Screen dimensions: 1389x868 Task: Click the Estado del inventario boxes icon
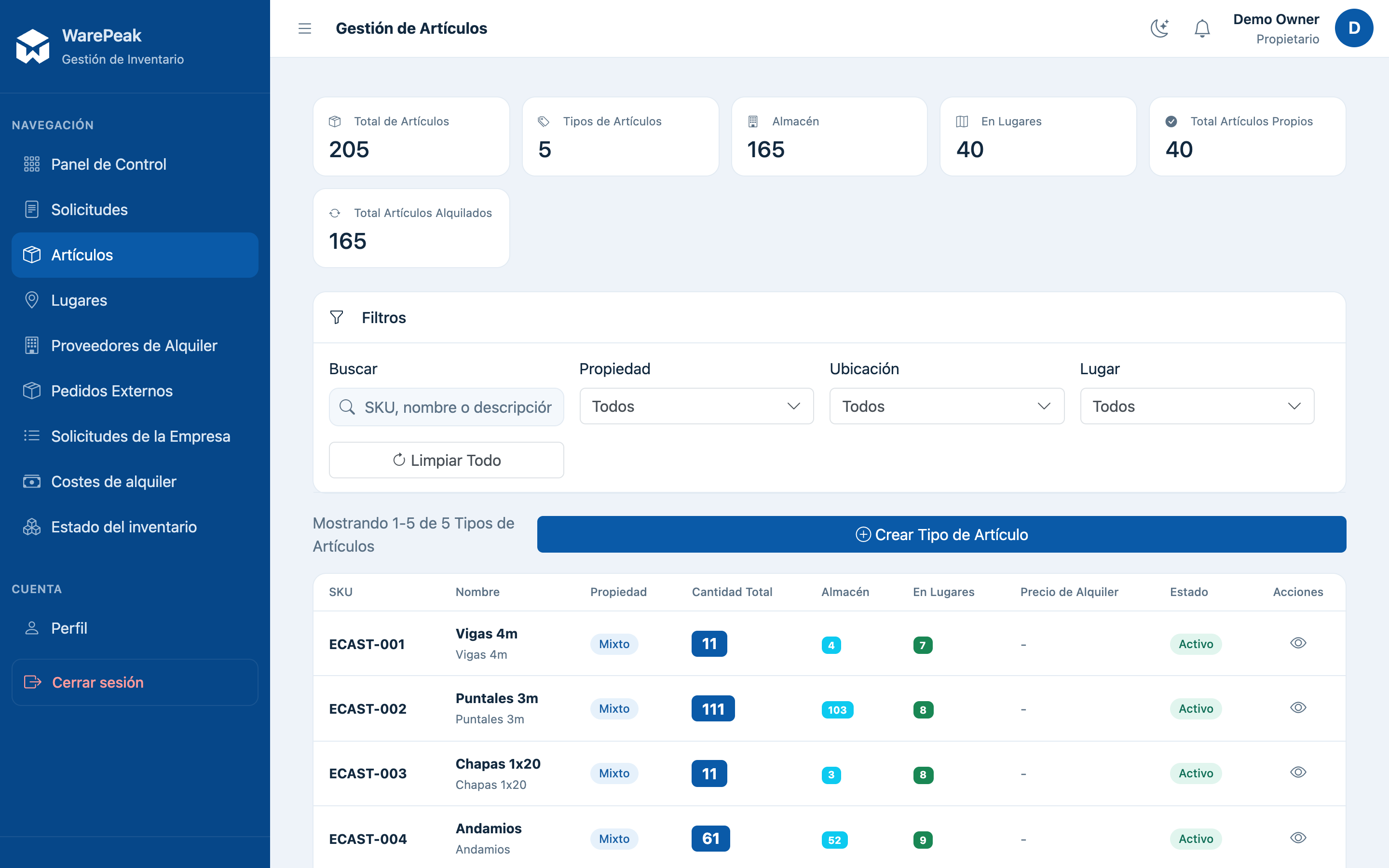pos(31,527)
